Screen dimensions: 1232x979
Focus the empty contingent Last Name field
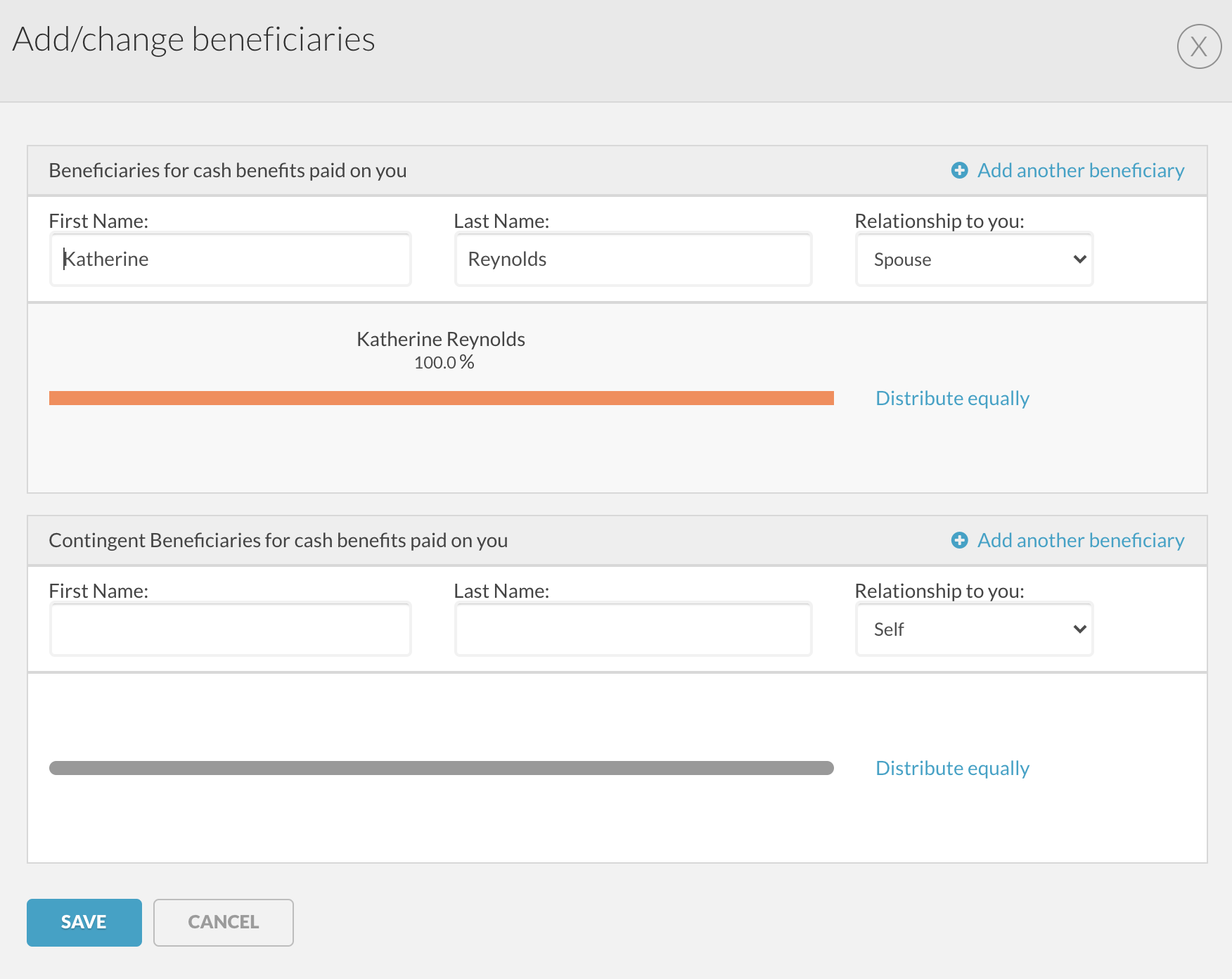pos(633,629)
